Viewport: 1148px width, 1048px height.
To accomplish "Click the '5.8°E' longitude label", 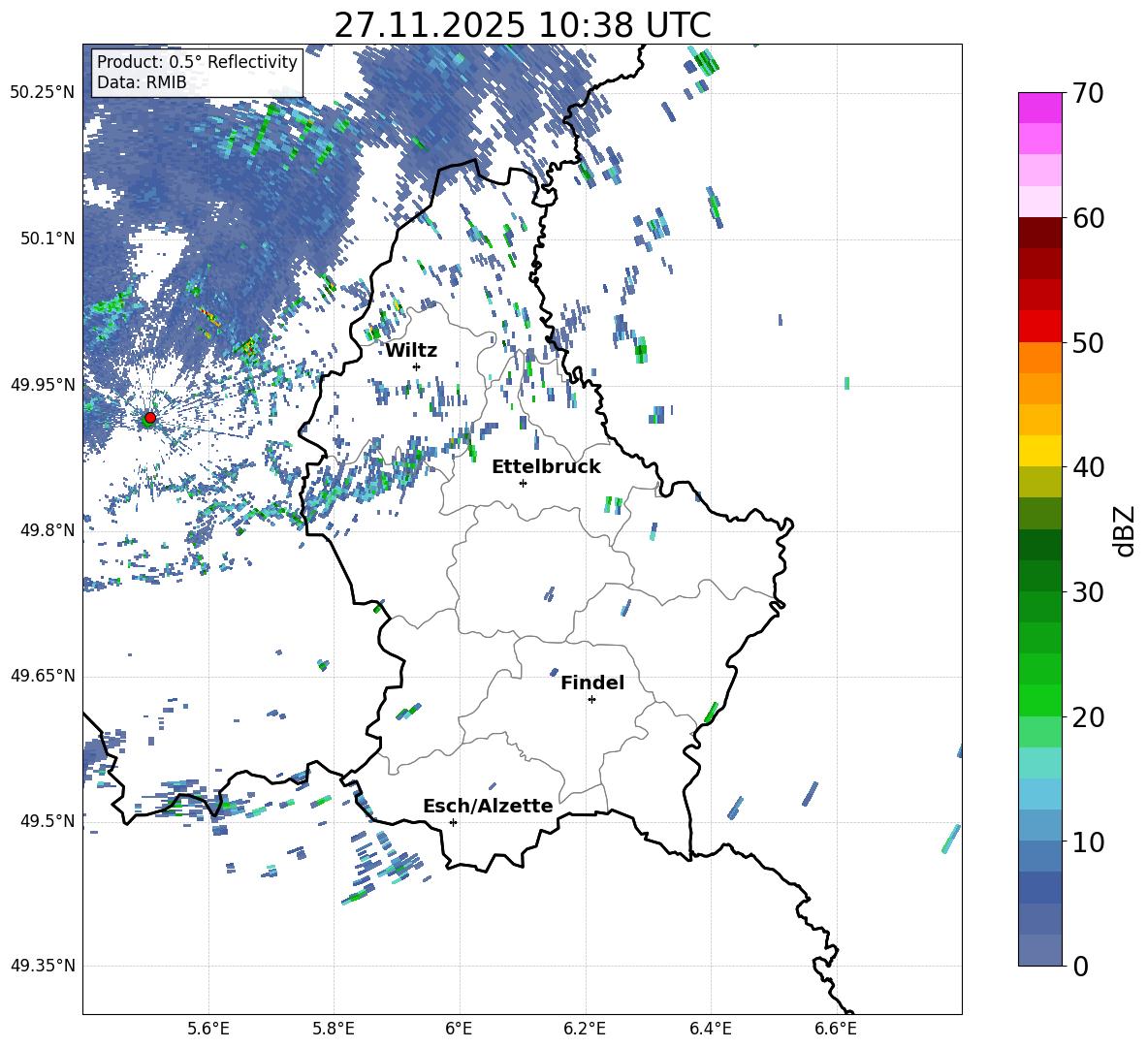I will click(x=334, y=1030).
